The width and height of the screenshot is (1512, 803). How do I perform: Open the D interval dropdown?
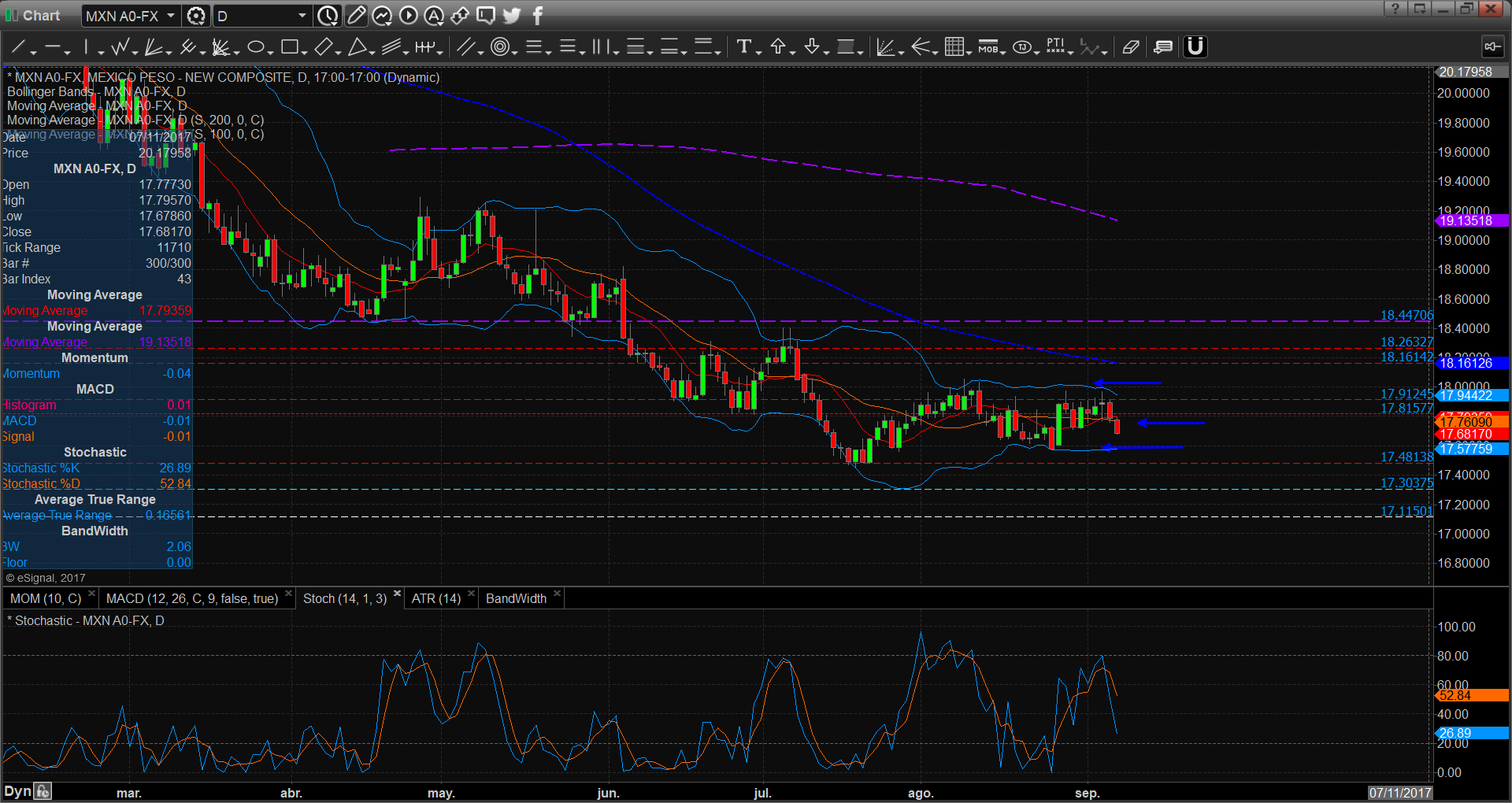pyautogui.click(x=263, y=16)
